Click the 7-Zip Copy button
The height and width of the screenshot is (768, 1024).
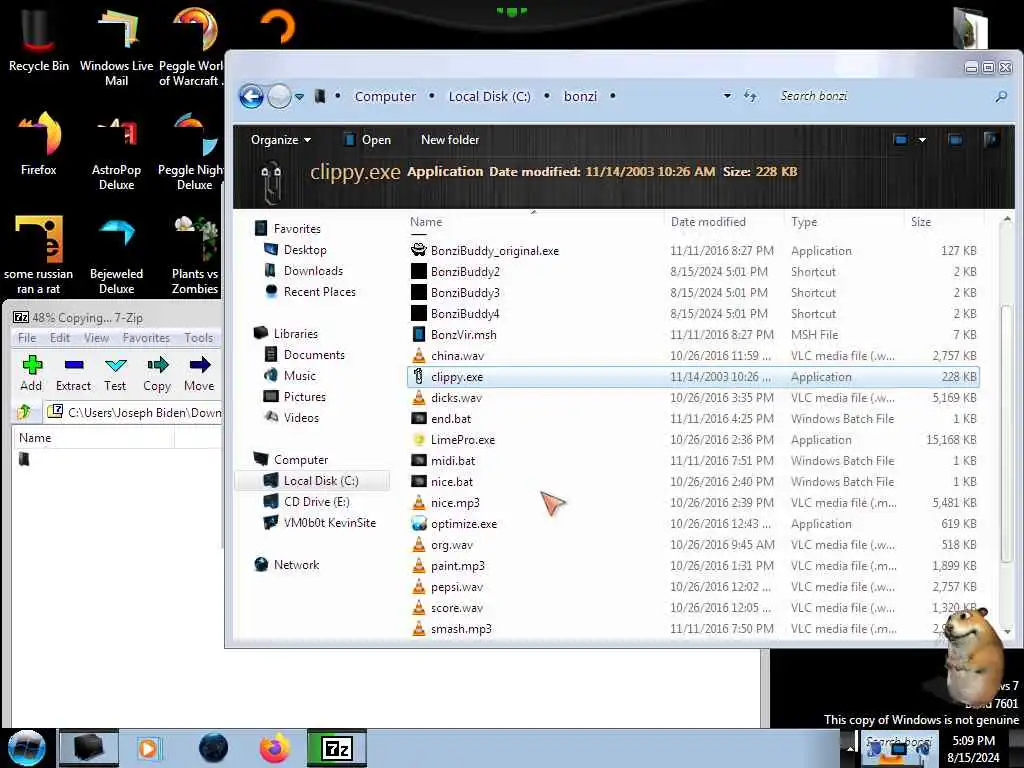pyautogui.click(x=157, y=374)
